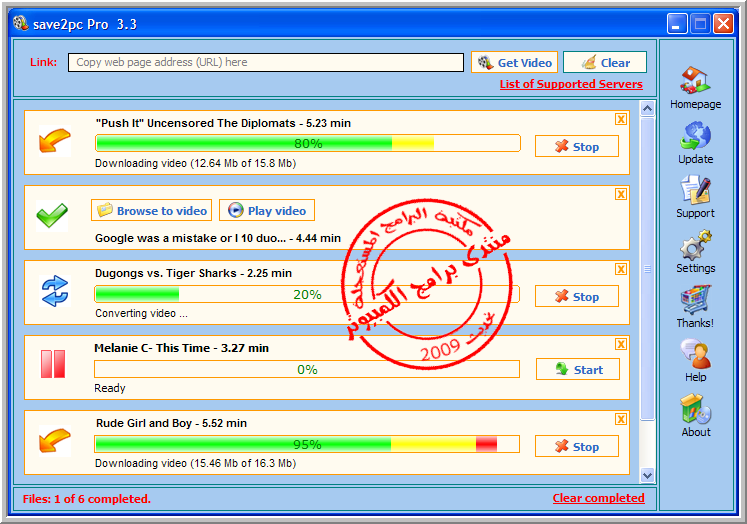Click Browse to video button
This screenshot has height=524, width=747.
pyautogui.click(x=151, y=210)
